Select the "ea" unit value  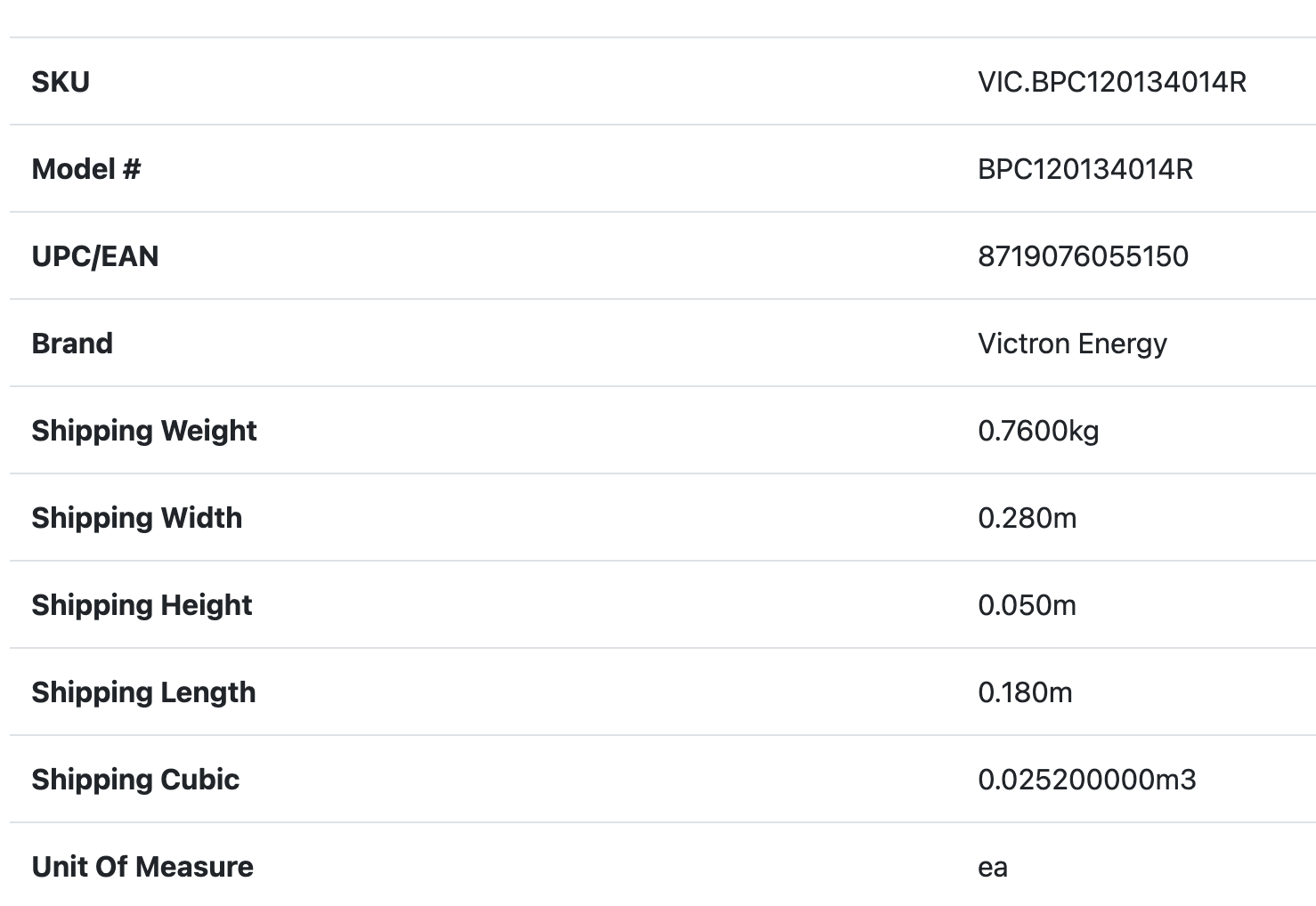click(x=993, y=867)
